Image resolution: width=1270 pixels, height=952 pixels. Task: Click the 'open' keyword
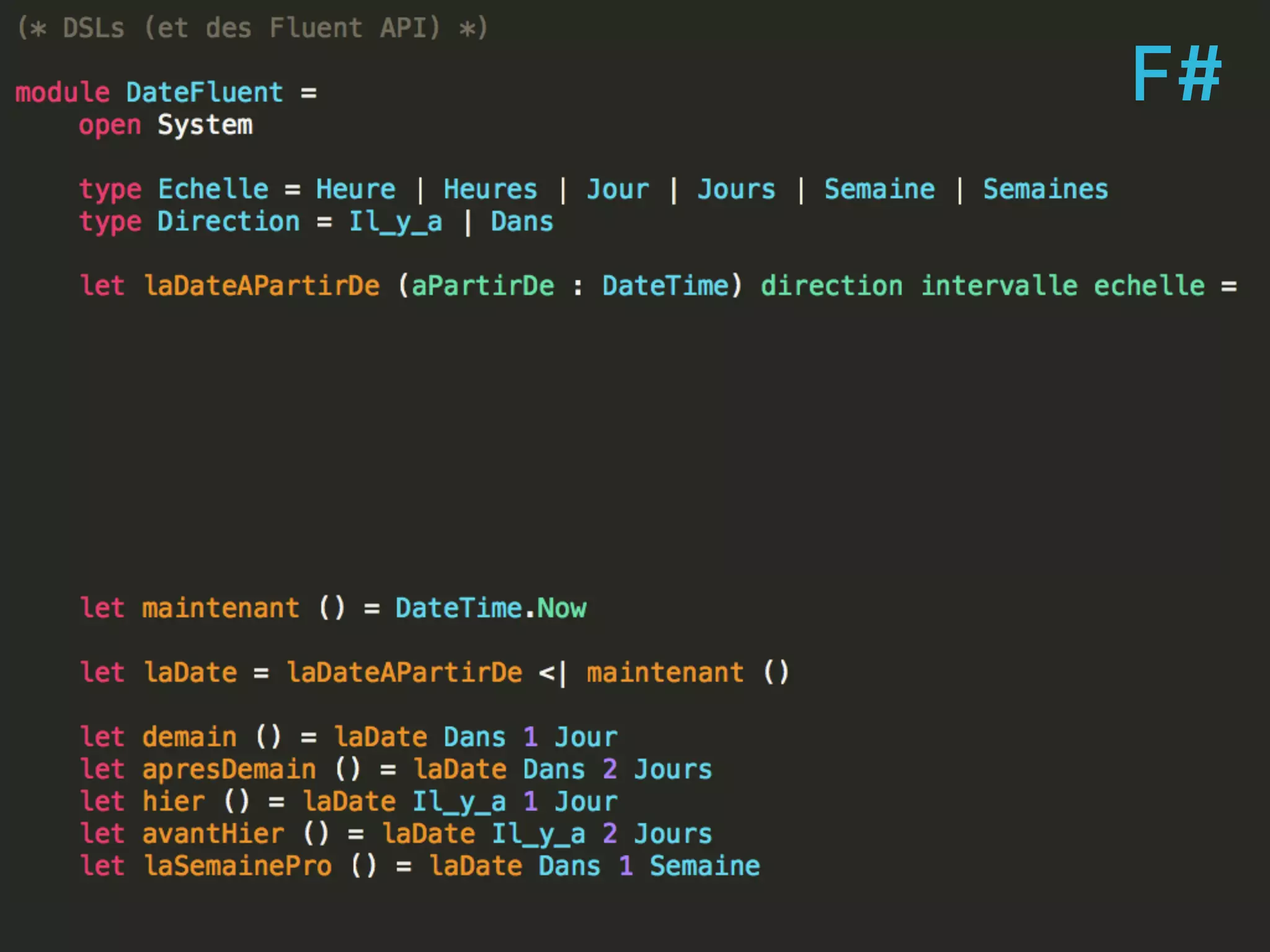[110, 126]
